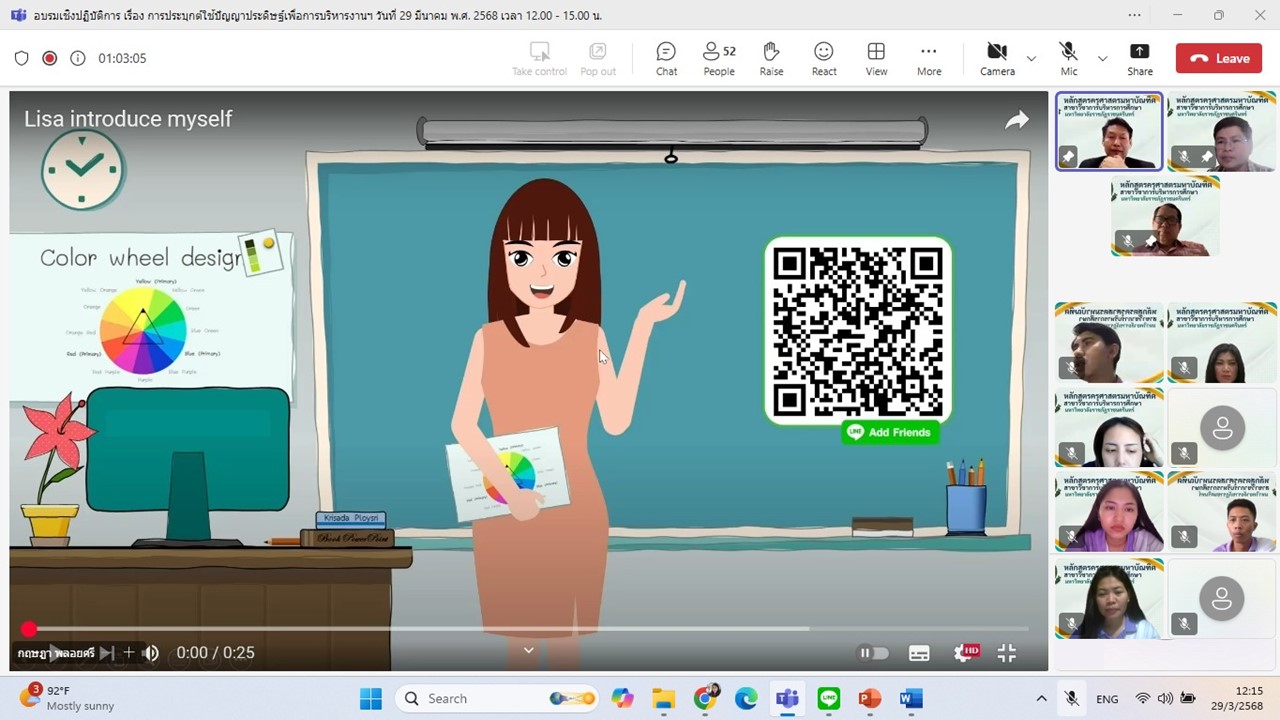Image resolution: width=1280 pixels, height=720 pixels.
Task: Skip to next video in the player
Action: point(105,653)
